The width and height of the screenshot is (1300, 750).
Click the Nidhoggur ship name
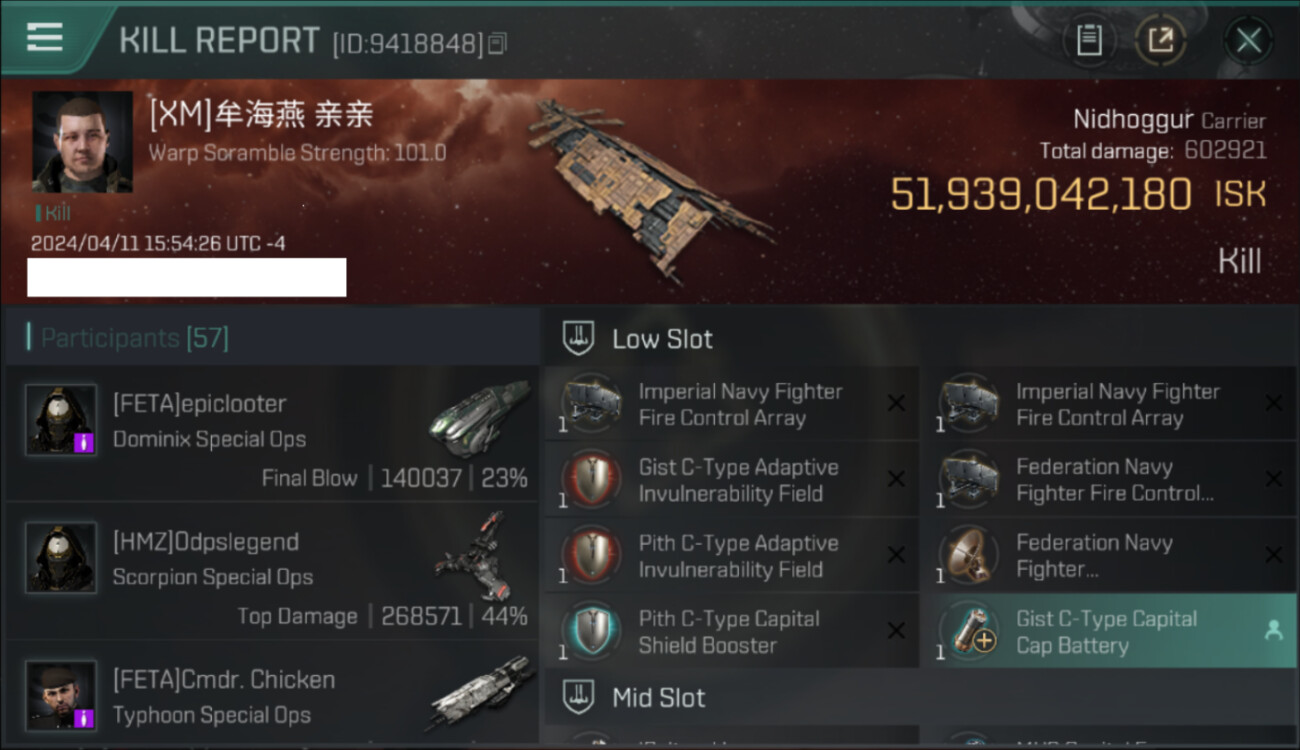coord(1133,120)
